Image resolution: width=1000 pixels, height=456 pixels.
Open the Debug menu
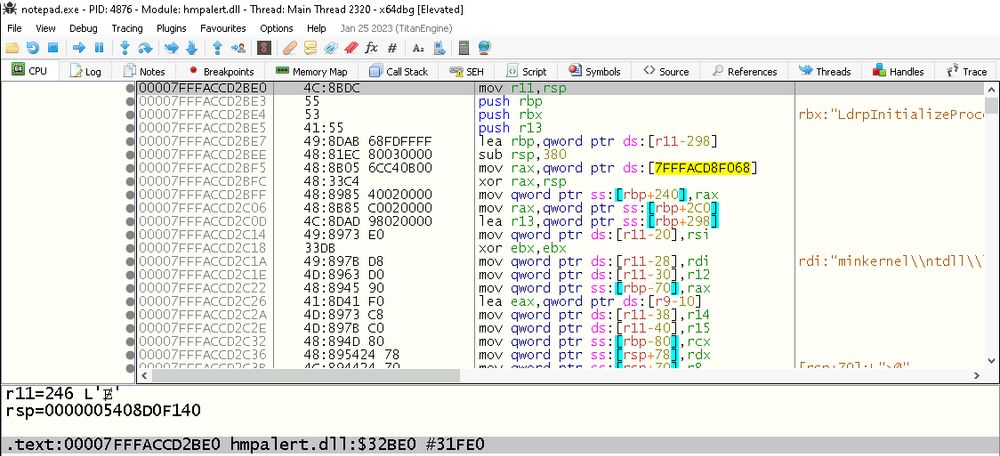pyautogui.click(x=83, y=28)
